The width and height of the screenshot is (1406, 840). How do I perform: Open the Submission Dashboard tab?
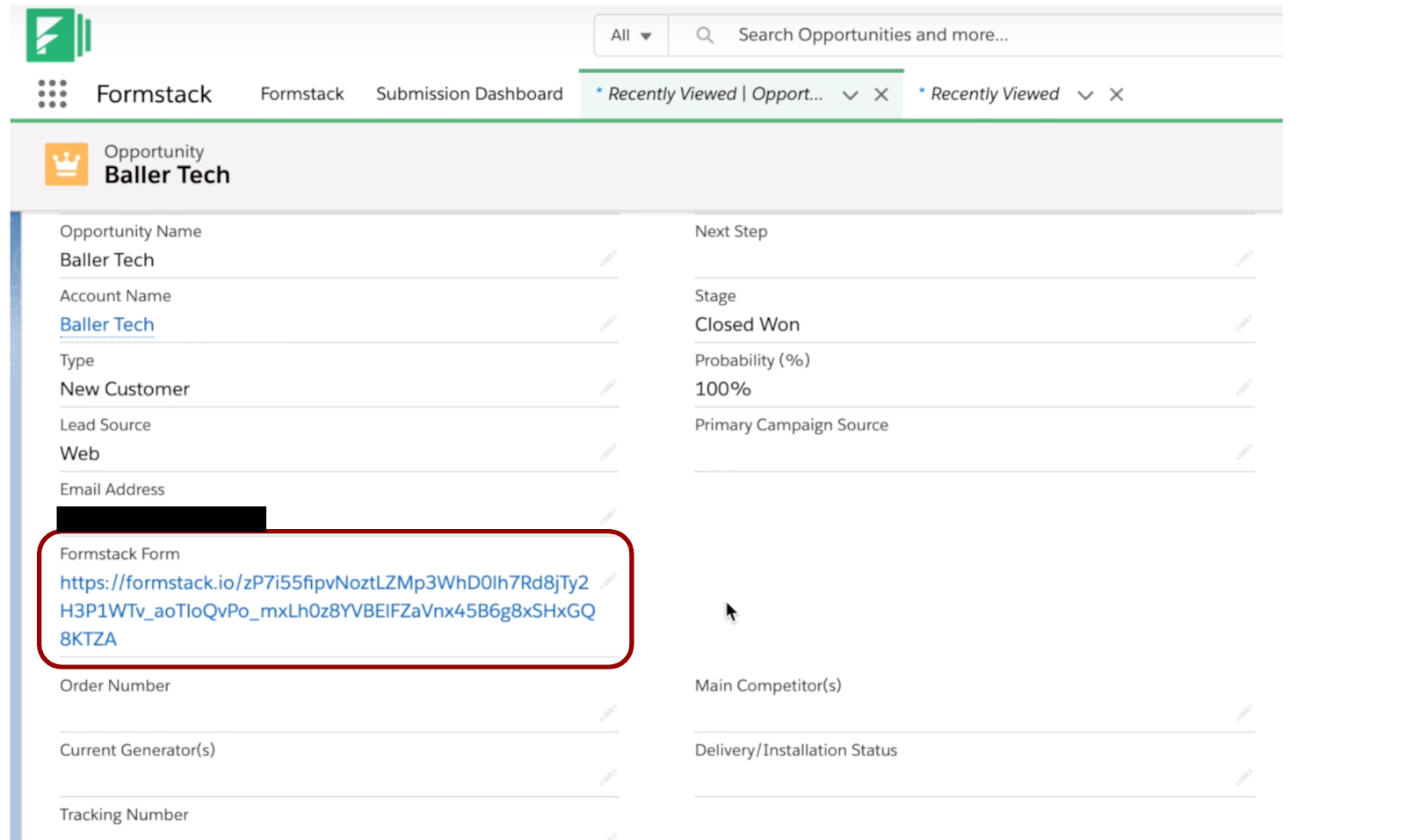click(469, 94)
